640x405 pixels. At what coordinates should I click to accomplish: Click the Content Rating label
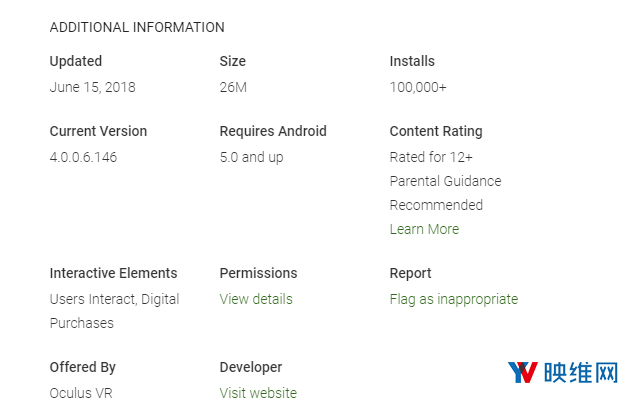coord(436,131)
